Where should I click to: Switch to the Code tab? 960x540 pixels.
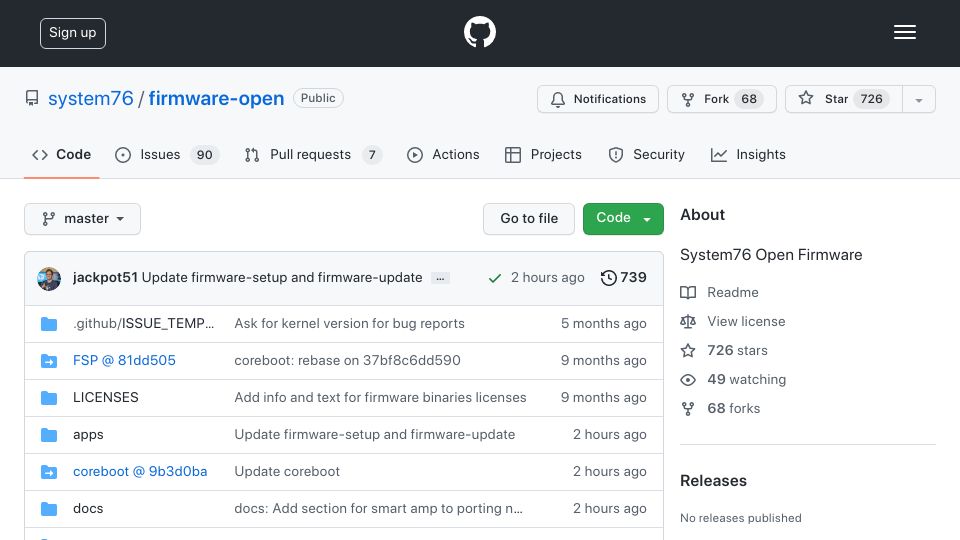(61, 155)
